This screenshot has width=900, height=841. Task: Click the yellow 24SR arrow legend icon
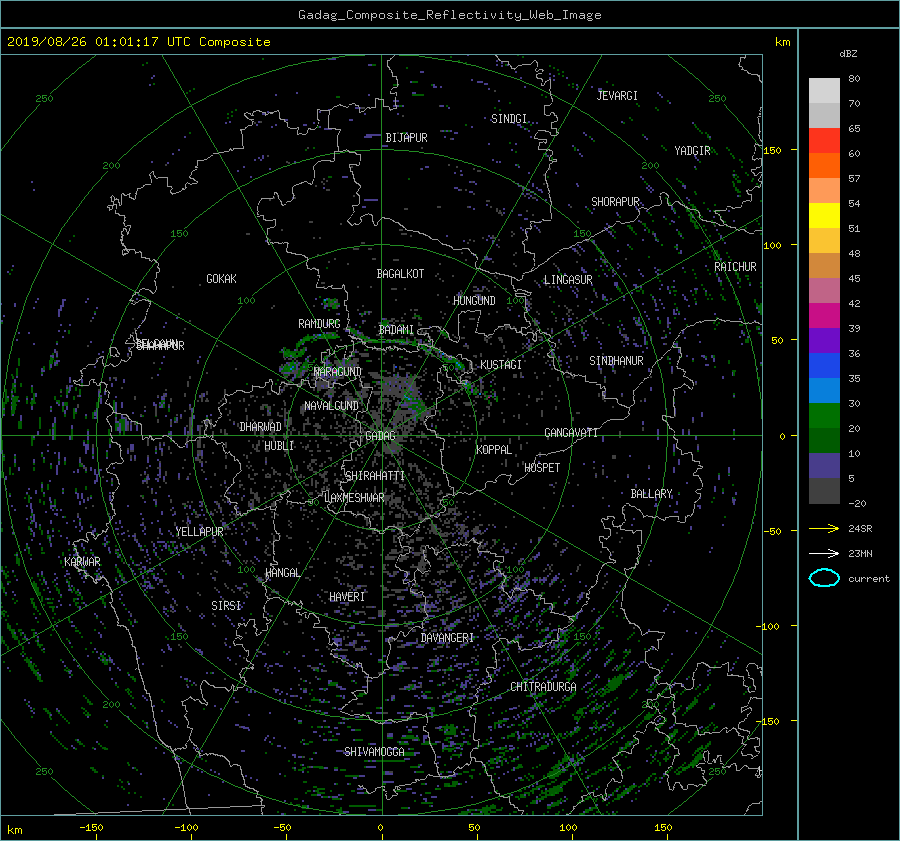click(824, 528)
